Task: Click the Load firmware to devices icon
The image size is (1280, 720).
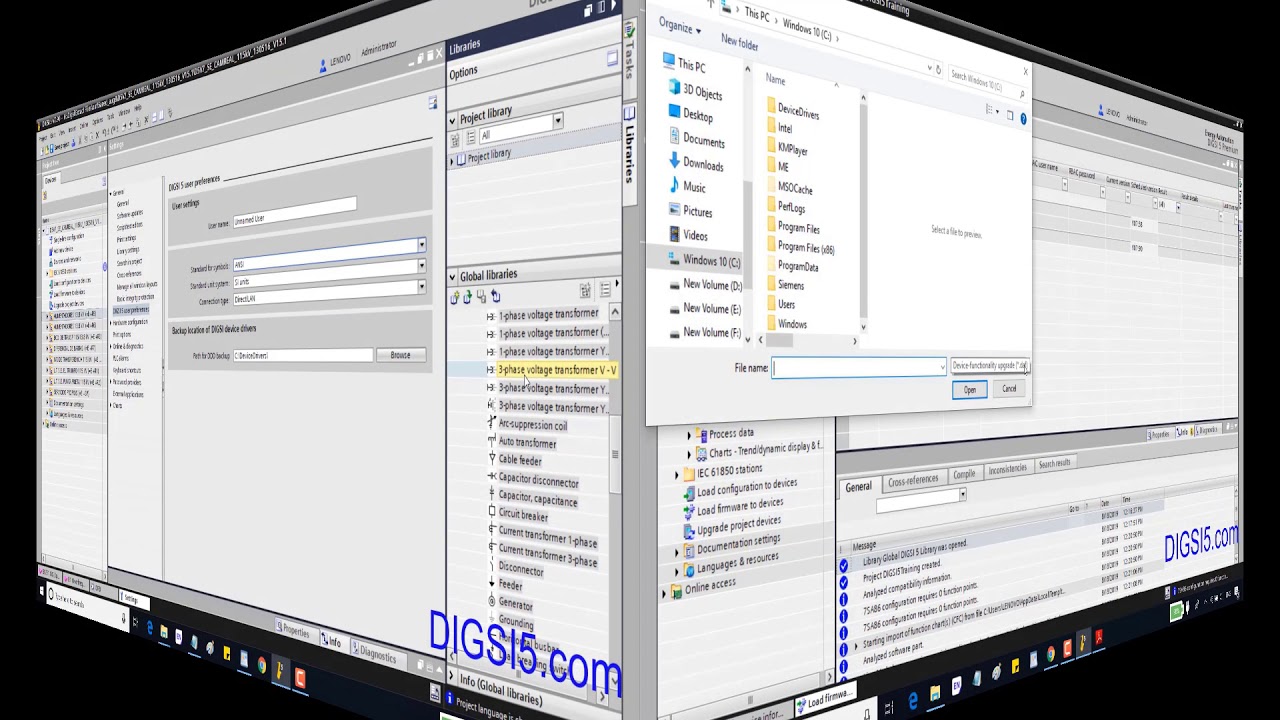Action: [x=688, y=511]
